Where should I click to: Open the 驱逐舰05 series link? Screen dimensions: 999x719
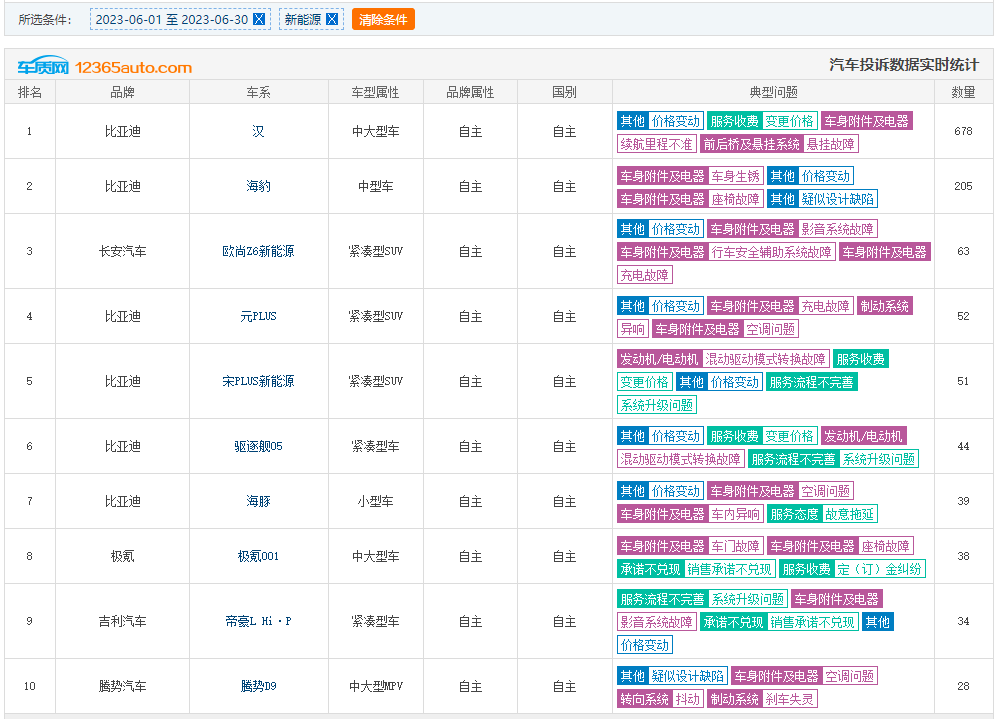(x=258, y=446)
